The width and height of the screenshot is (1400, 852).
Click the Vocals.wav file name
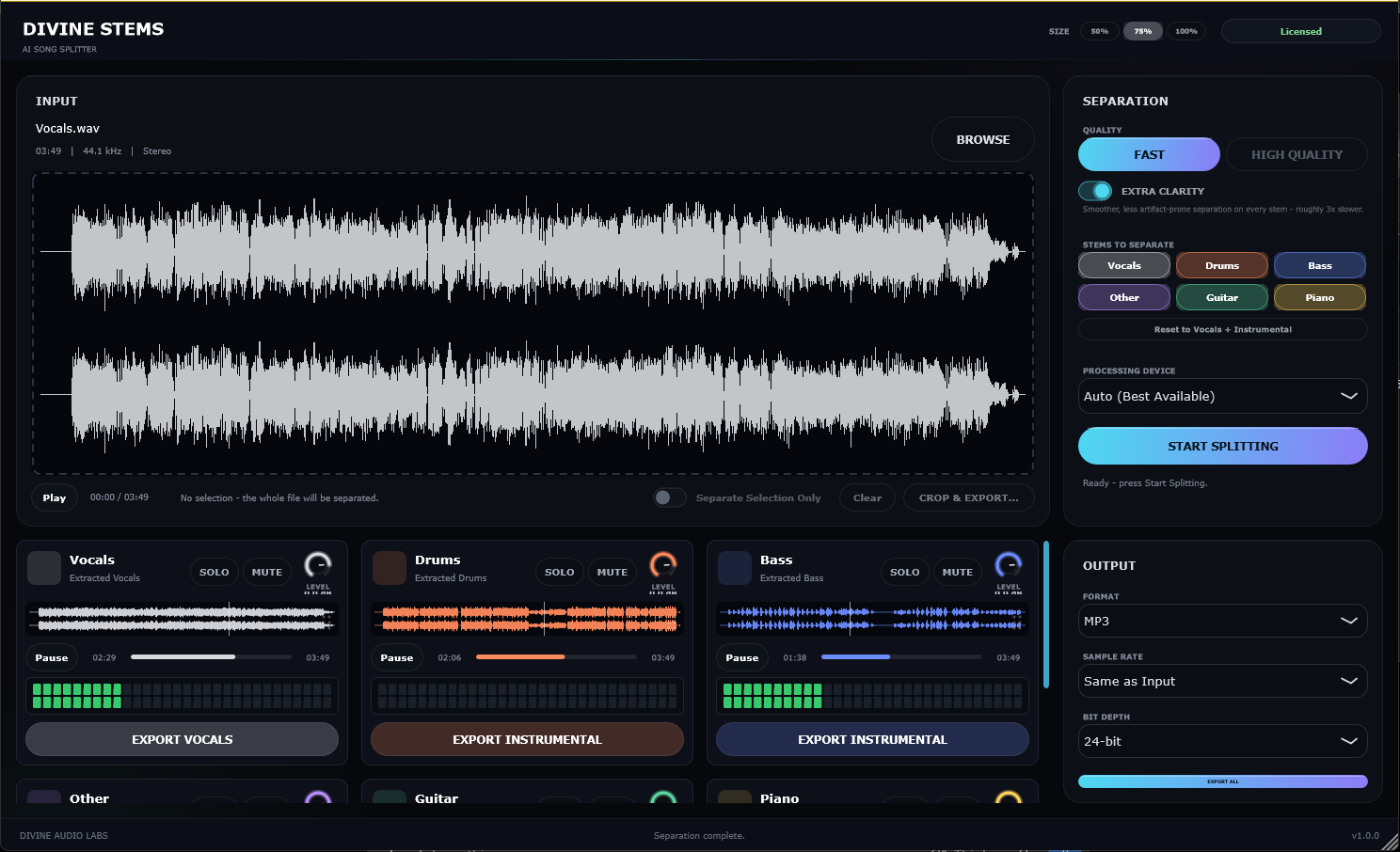point(68,129)
